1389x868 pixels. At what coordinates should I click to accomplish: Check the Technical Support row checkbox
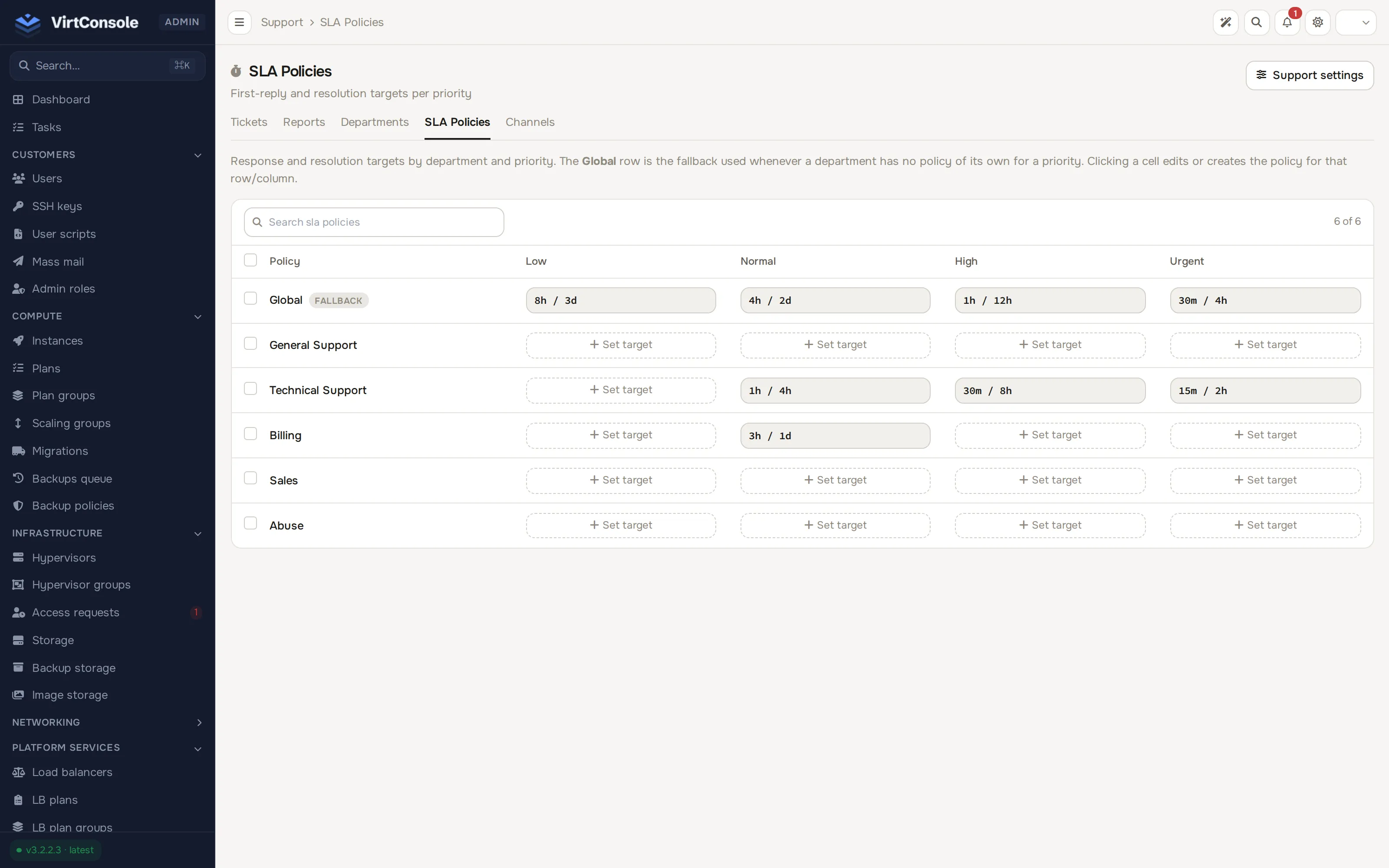[250, 389]
